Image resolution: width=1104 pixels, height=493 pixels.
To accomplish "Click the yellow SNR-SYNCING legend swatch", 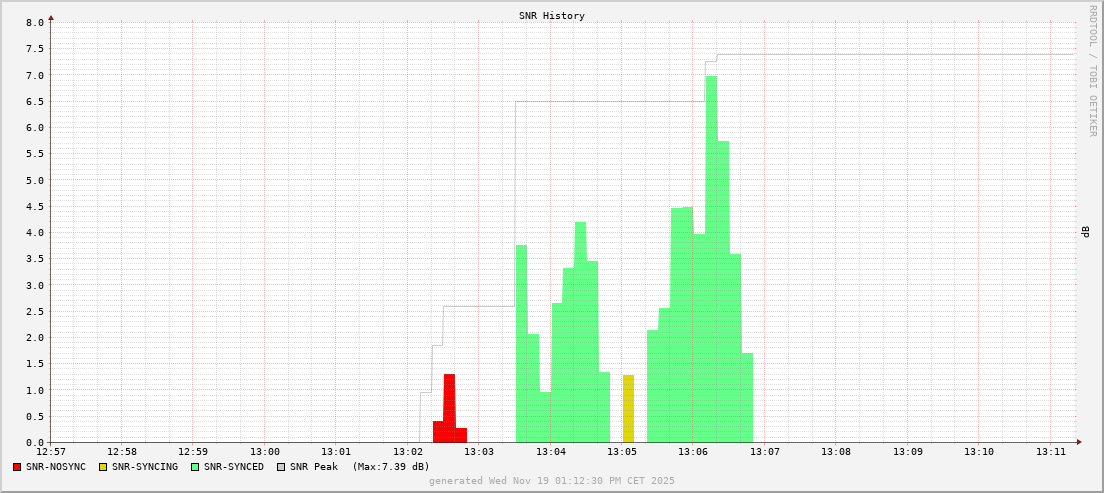I will point(103,467).
